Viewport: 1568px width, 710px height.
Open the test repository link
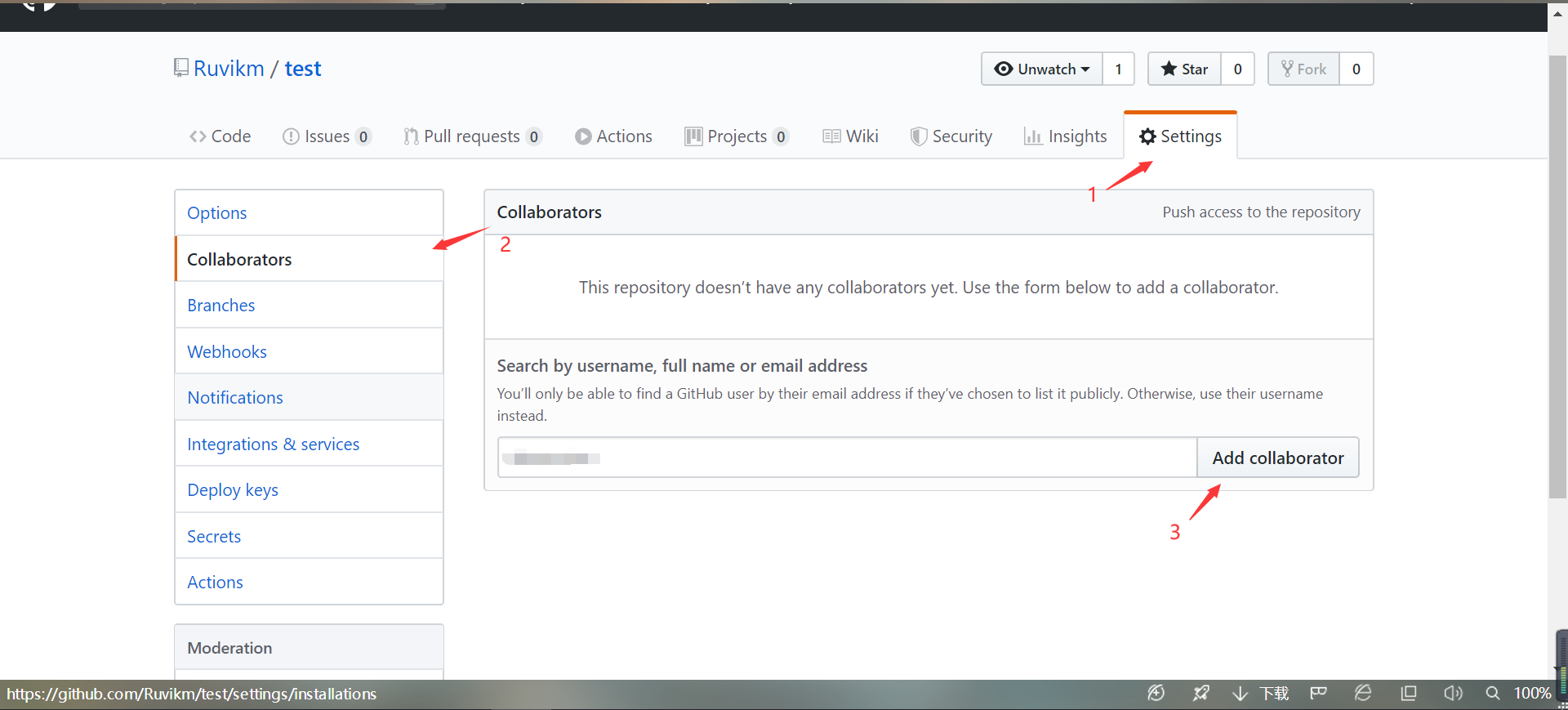point(303,68)
